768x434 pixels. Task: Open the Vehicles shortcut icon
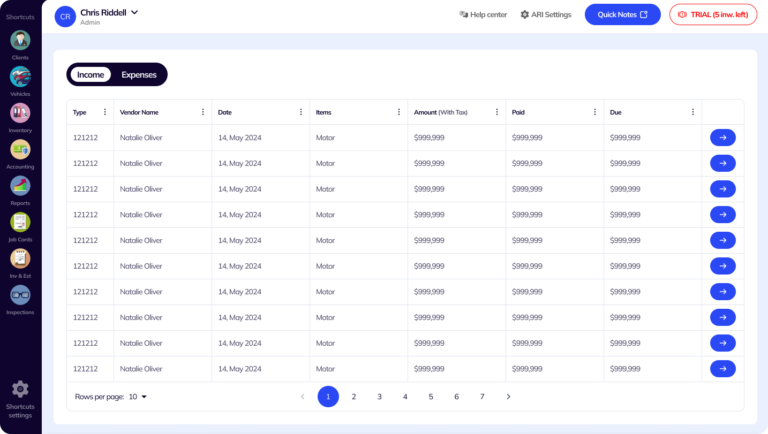pos(20,77)
